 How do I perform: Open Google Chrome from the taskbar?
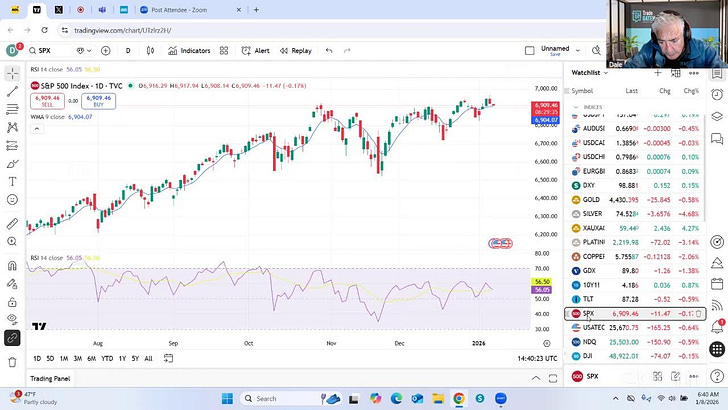458,398
